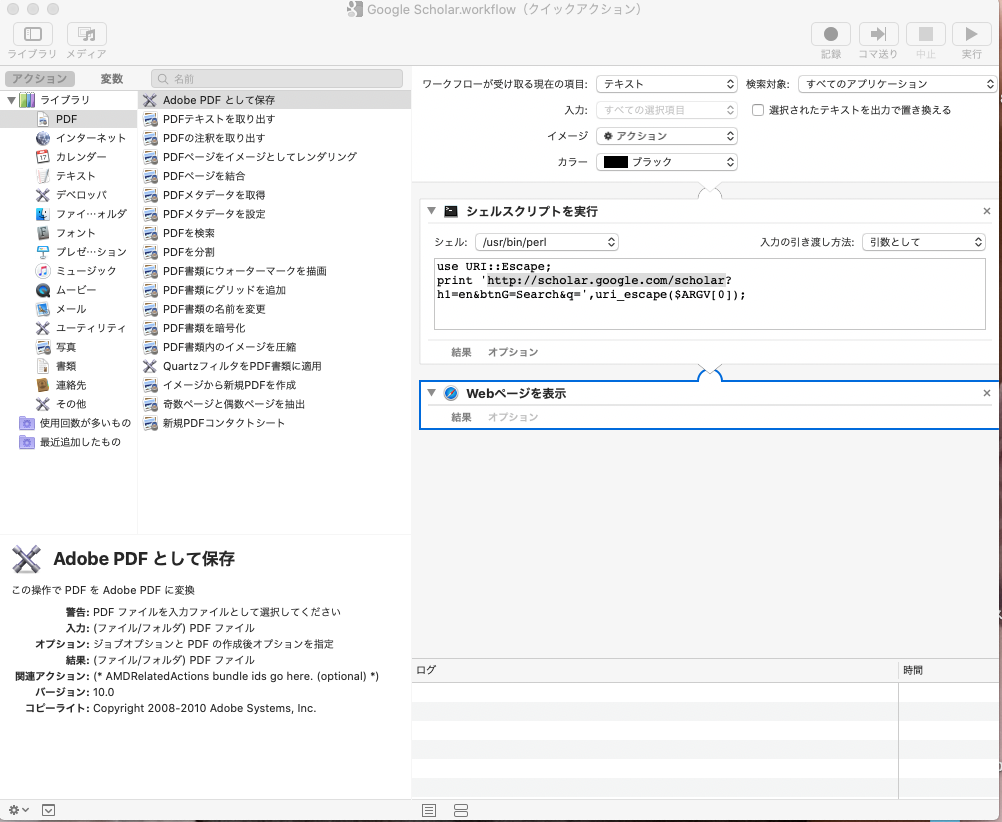Show 結果 of the Webページを表示 action
This screenshot has height=822, width=1002.
pos(461,417)
